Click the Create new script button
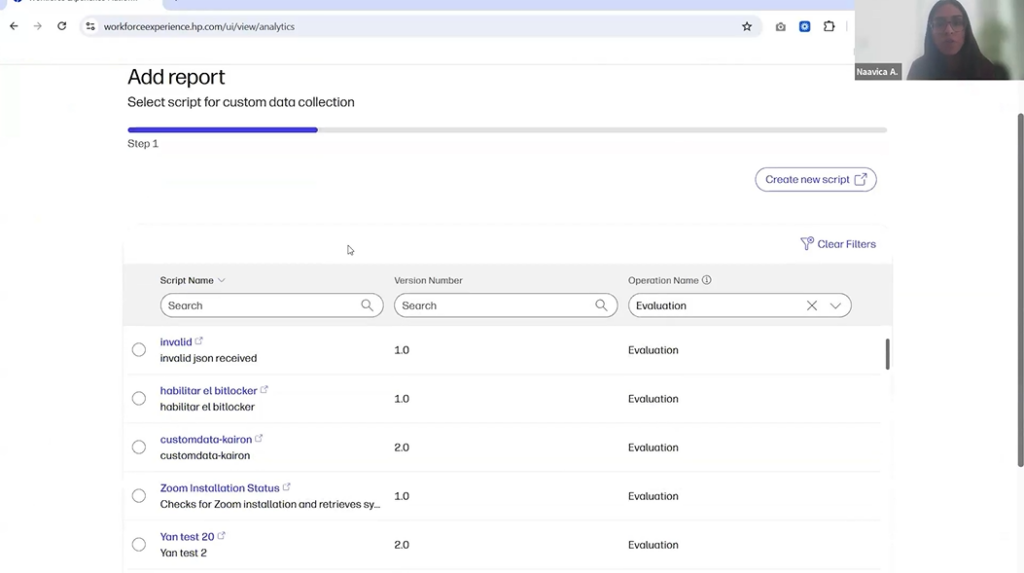 click(x=815, y=180)
